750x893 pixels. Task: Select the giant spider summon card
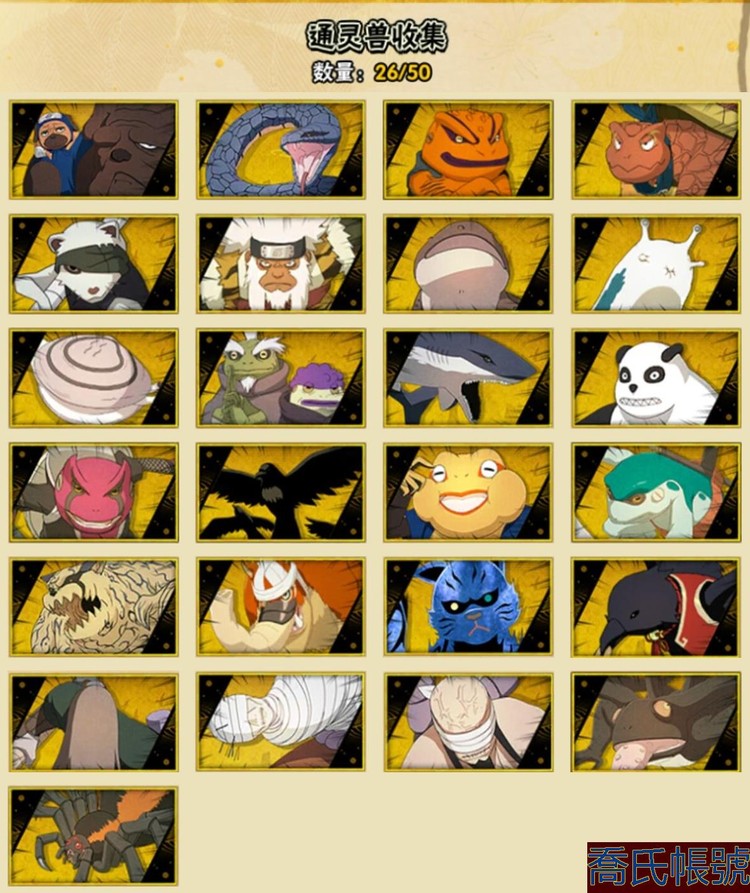pos(94,836)
